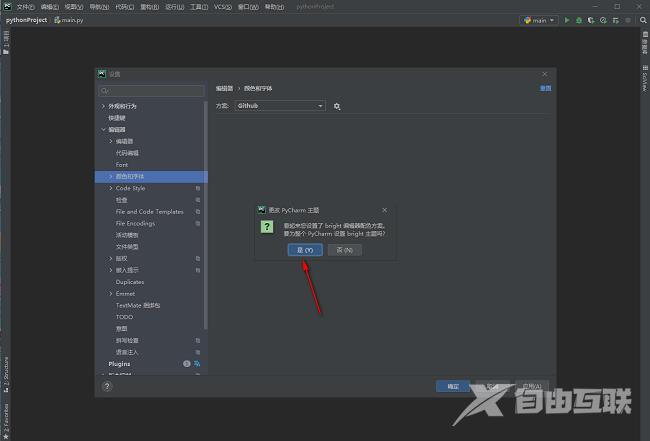Click the Debug bug icon in the toolbar
This screenshot has height=441, width=650.
point(579,19)
